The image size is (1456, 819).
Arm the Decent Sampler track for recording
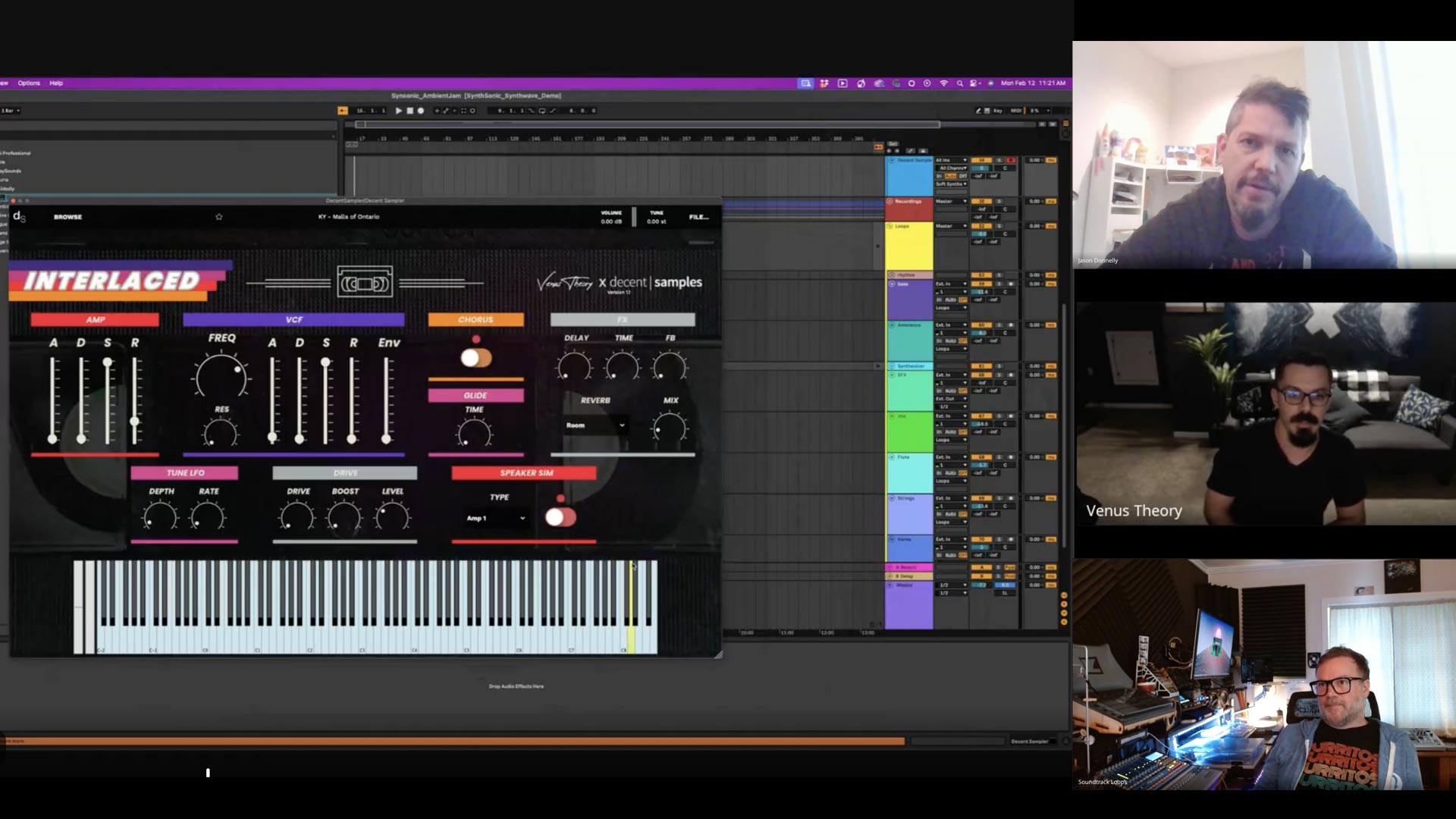(1011, 161)
